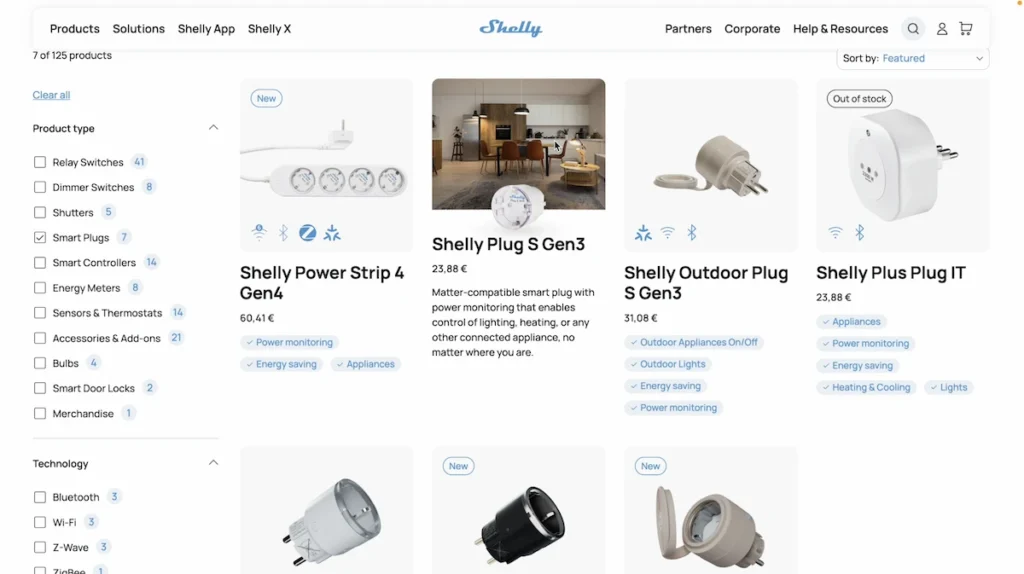The width and height of the screenshot is (1024, 574).
Task: Uncheck the Smart Plugs filter
Action: (x=40, y=238)
